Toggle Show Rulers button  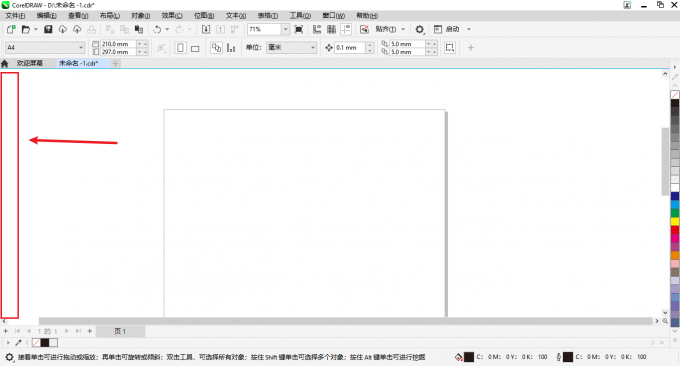317,29
